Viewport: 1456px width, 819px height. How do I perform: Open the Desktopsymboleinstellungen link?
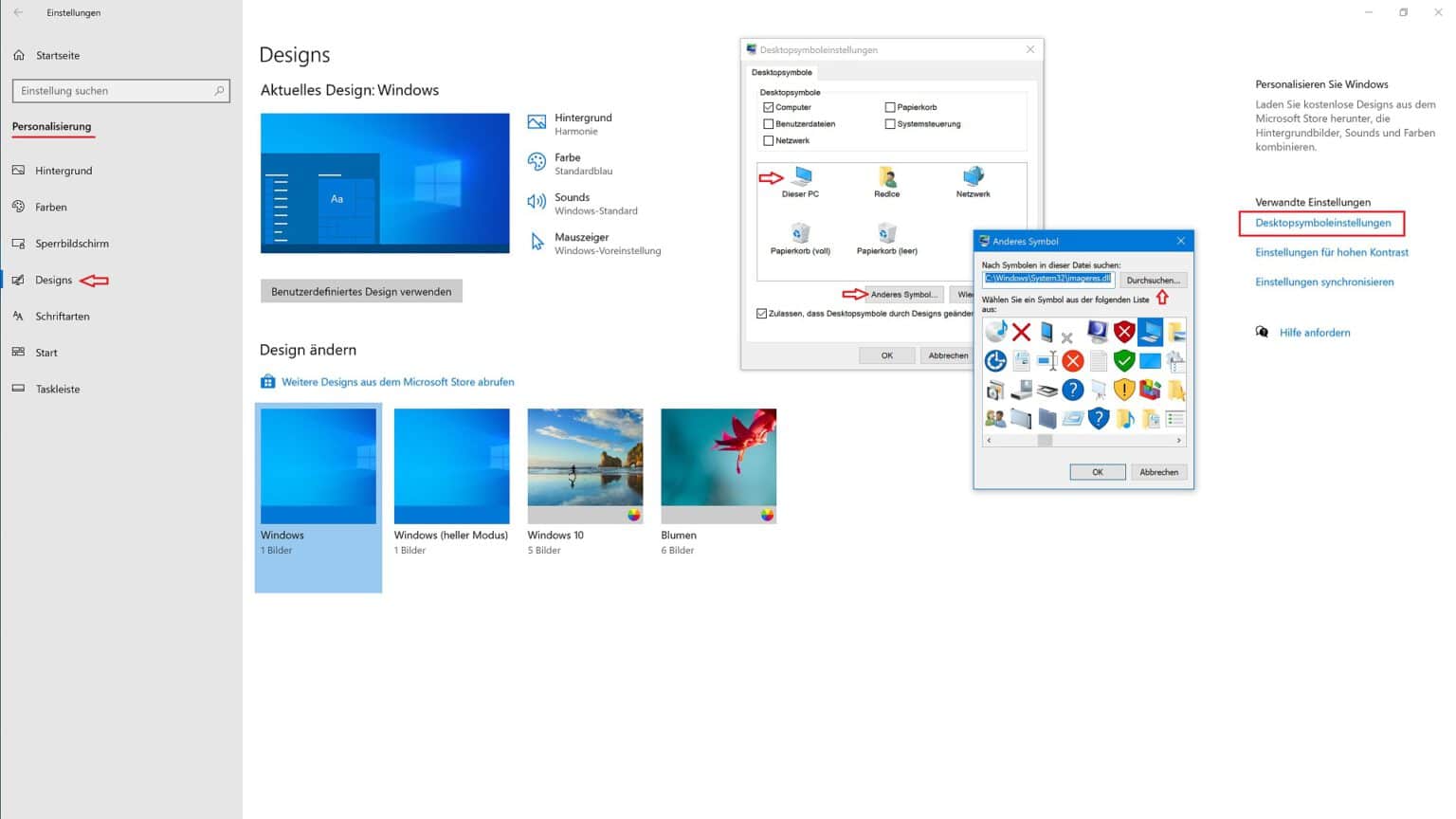click(1321, 224)
